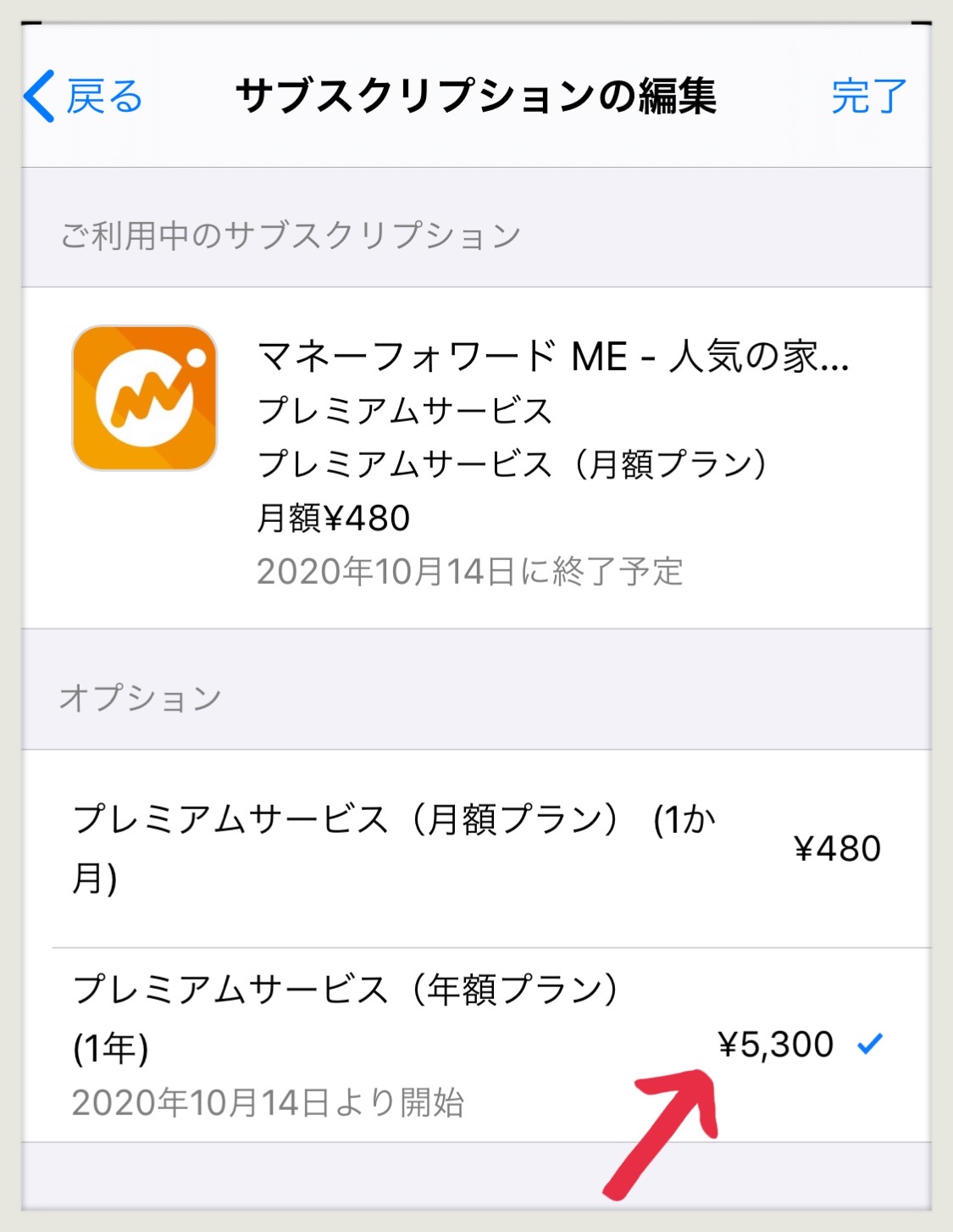Tap the 戻る back label
Image resolution: width=953 pixels, height=1232 pixels.
click(x=104, y=97)
